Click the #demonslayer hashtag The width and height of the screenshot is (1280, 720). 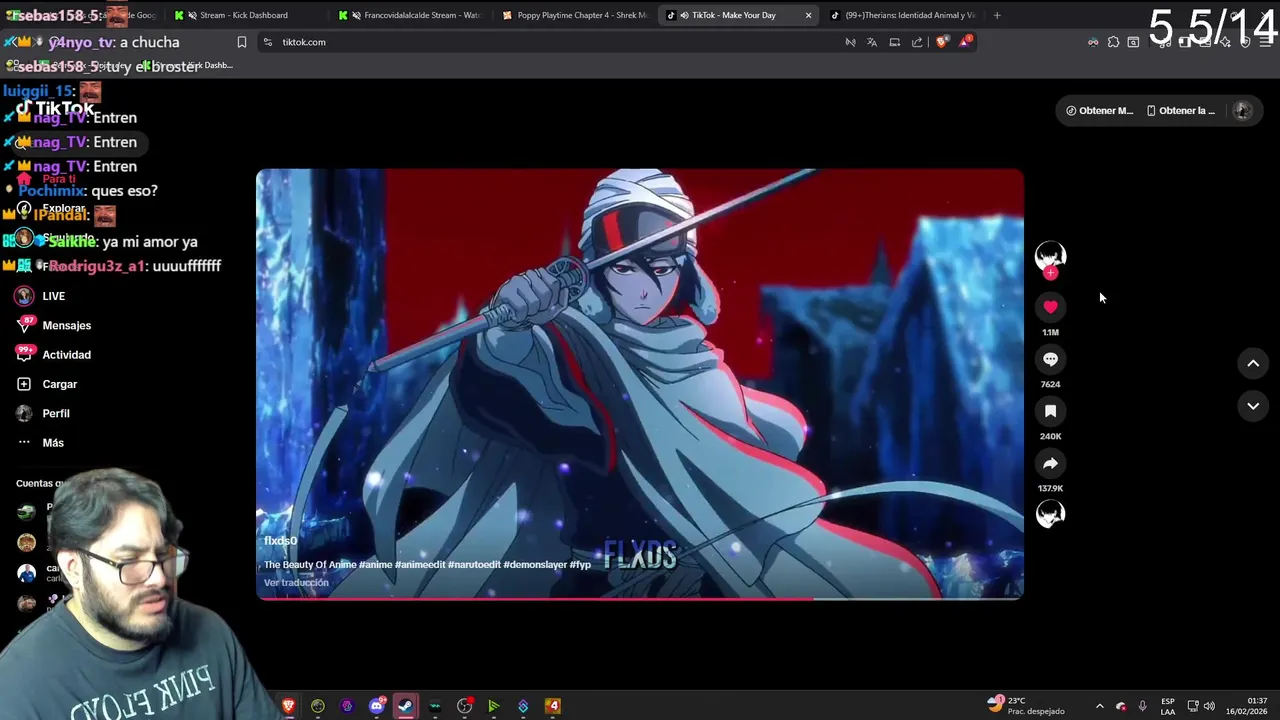535,565
